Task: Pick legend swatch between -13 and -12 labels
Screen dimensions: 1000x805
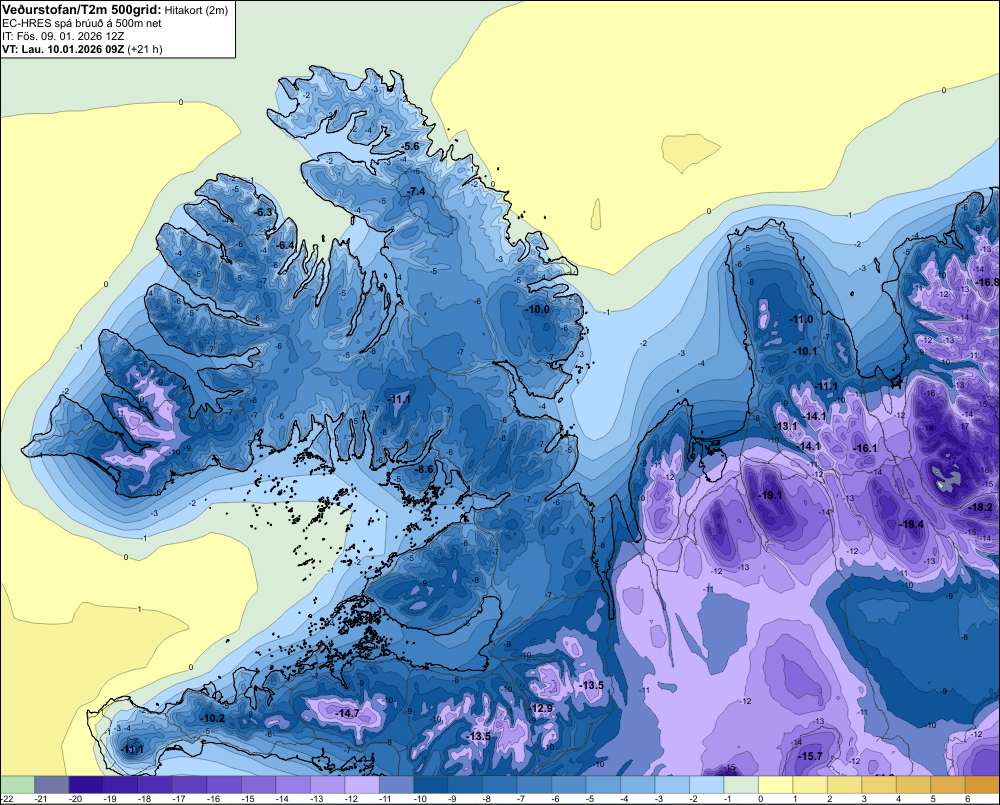Action: click(327, 785)
